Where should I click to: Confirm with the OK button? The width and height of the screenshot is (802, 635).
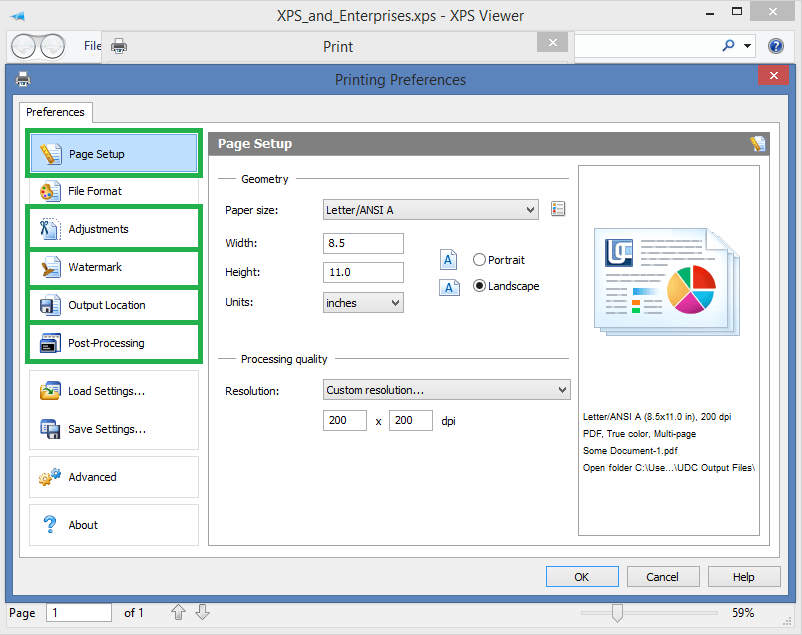click(582, 577)
